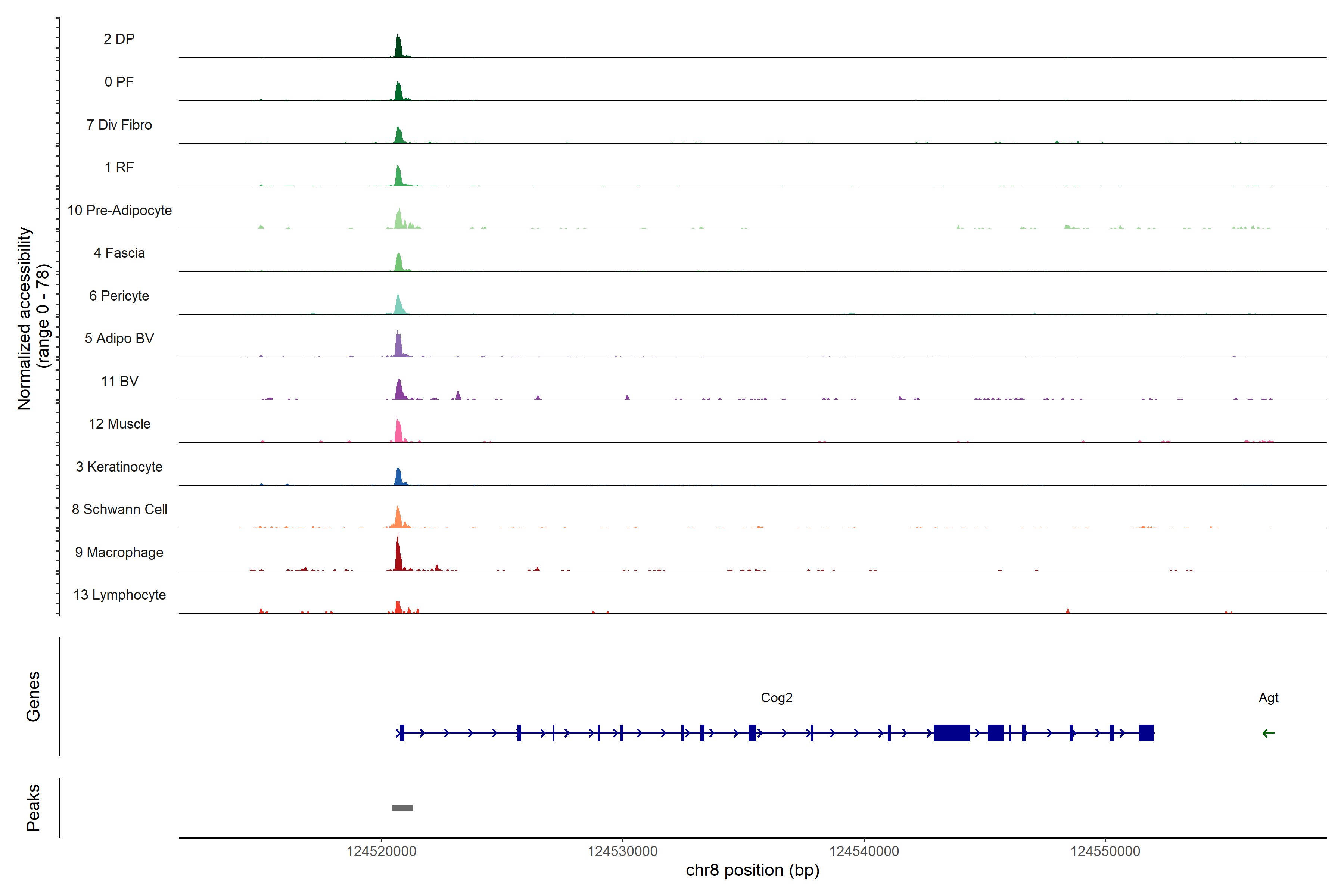
Task: Click the 11 BV purple peak
Action: (x=399, y=390)
